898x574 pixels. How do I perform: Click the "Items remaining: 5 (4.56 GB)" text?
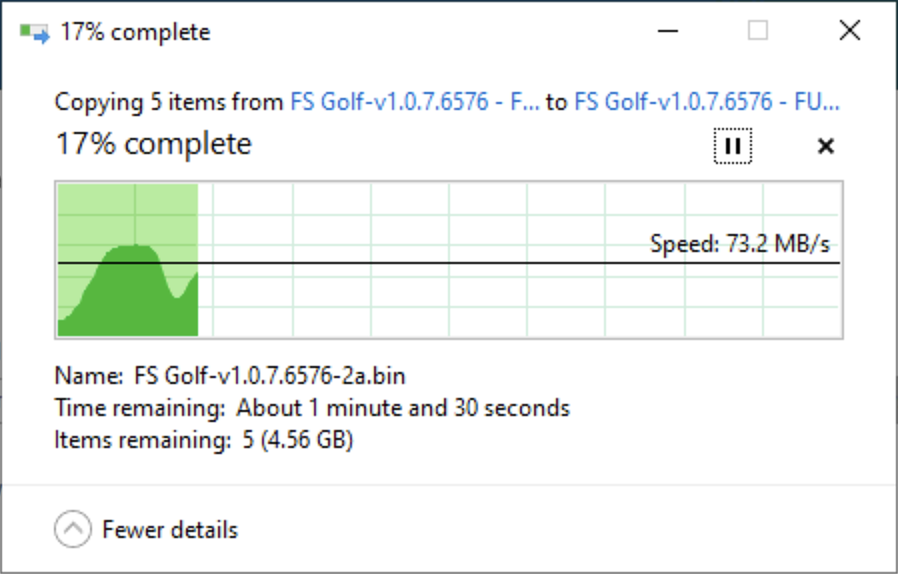(204, 440)
